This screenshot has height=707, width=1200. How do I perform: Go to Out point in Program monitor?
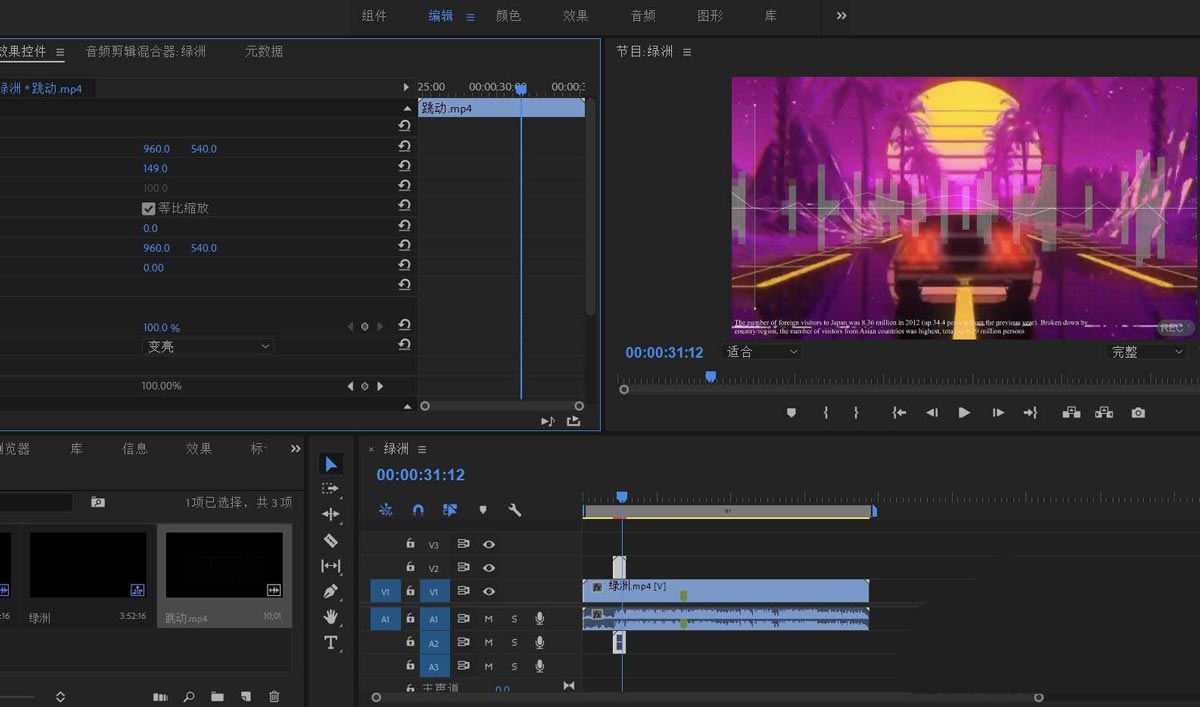point(1030,412)
